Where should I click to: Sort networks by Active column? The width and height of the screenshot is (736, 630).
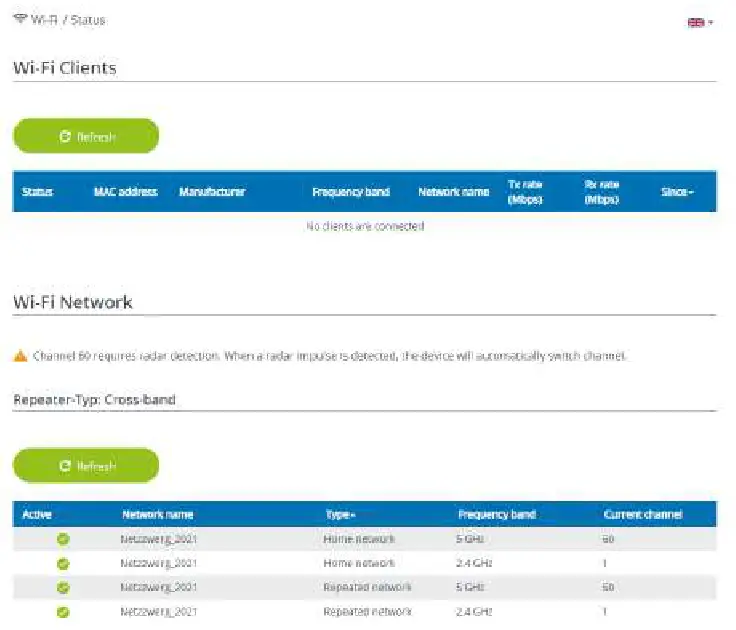37,515
